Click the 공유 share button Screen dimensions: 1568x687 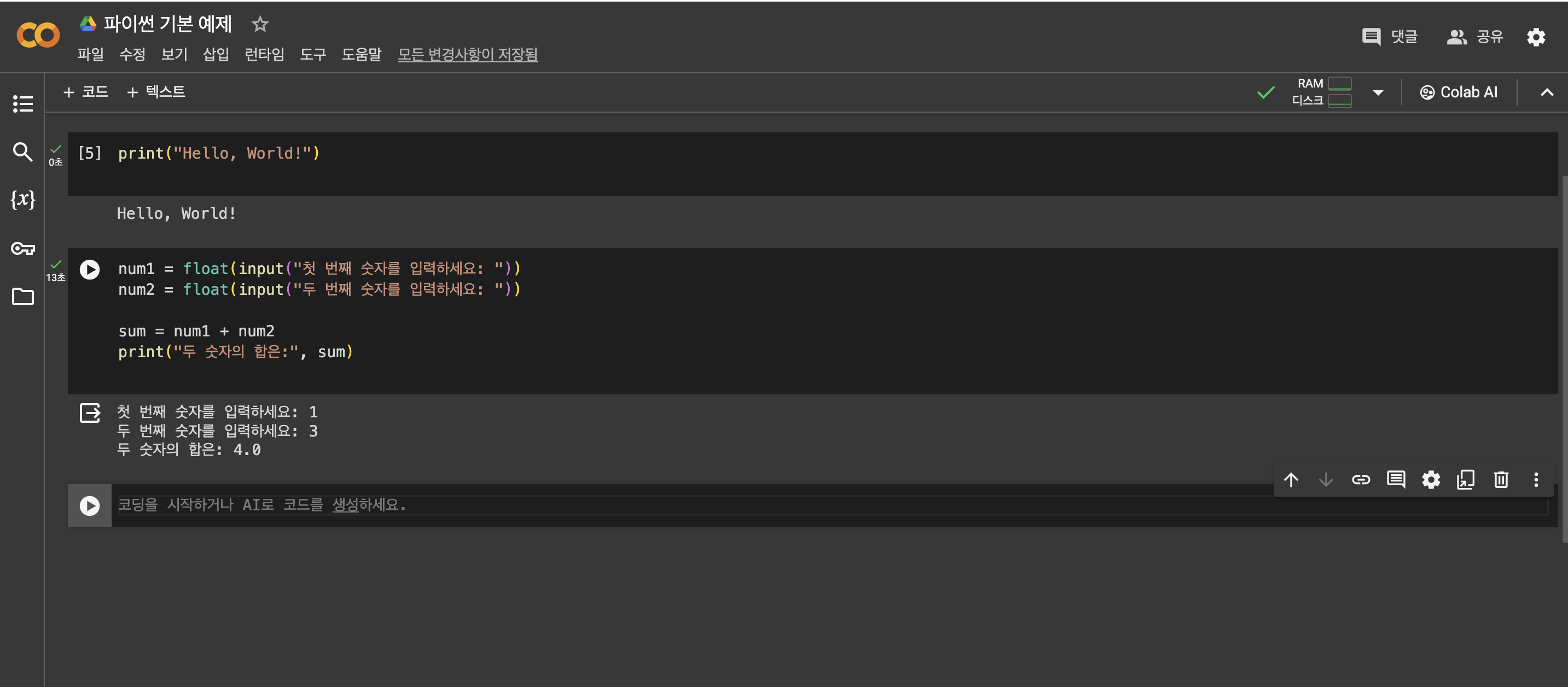1474,37
